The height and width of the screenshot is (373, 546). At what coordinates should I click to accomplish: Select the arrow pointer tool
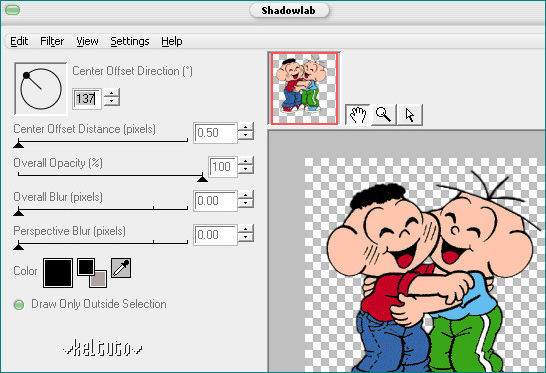point(410,115)
